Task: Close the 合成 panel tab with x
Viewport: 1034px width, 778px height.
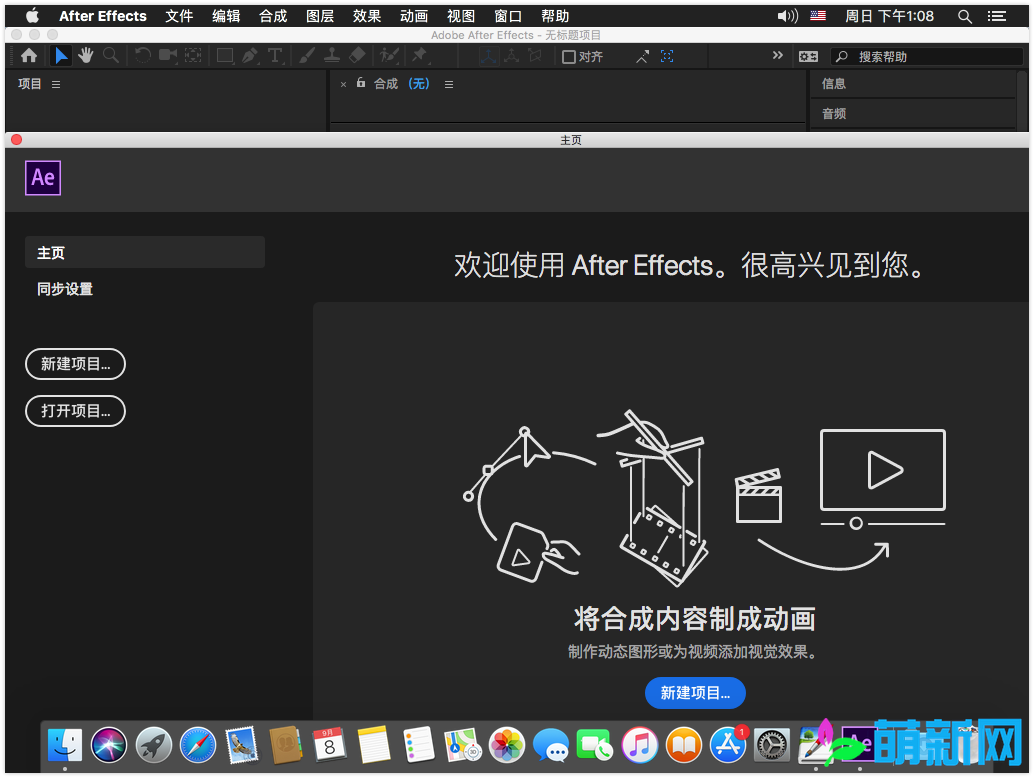Action: tap(343, 84)
